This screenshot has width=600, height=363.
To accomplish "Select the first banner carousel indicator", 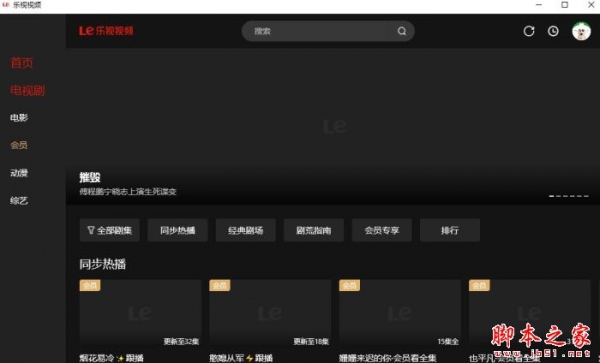I will [552, 196].
